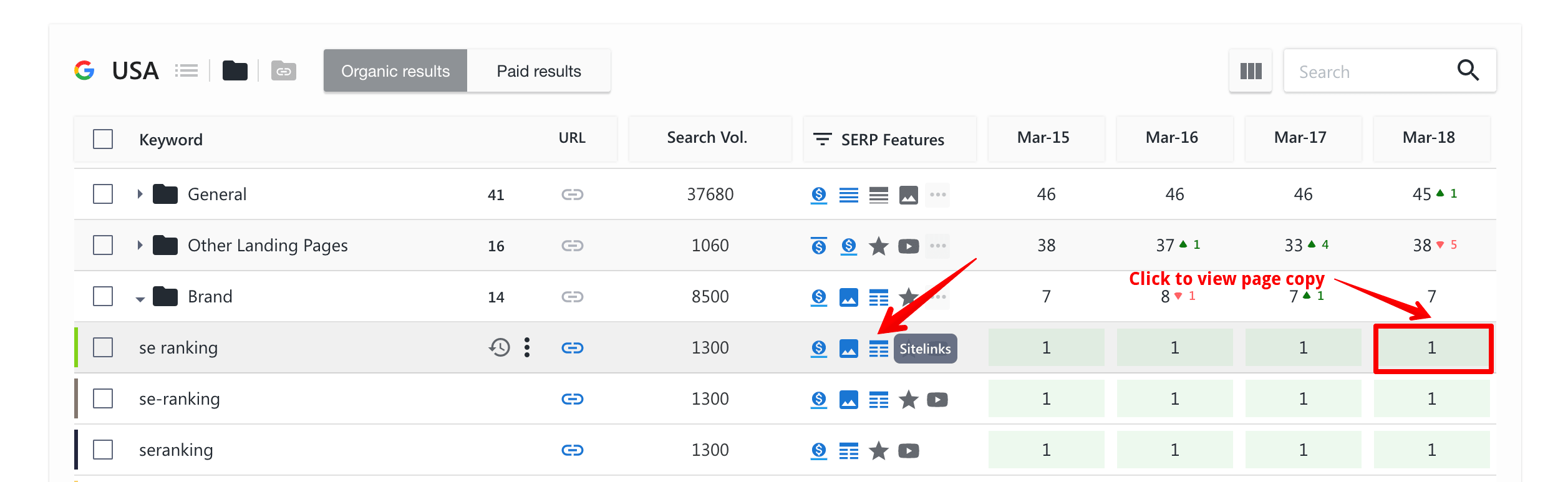The height and width of the screenshot is (482, 1568).
Task: Click the General folder name
Action: (x=217, y=195)
